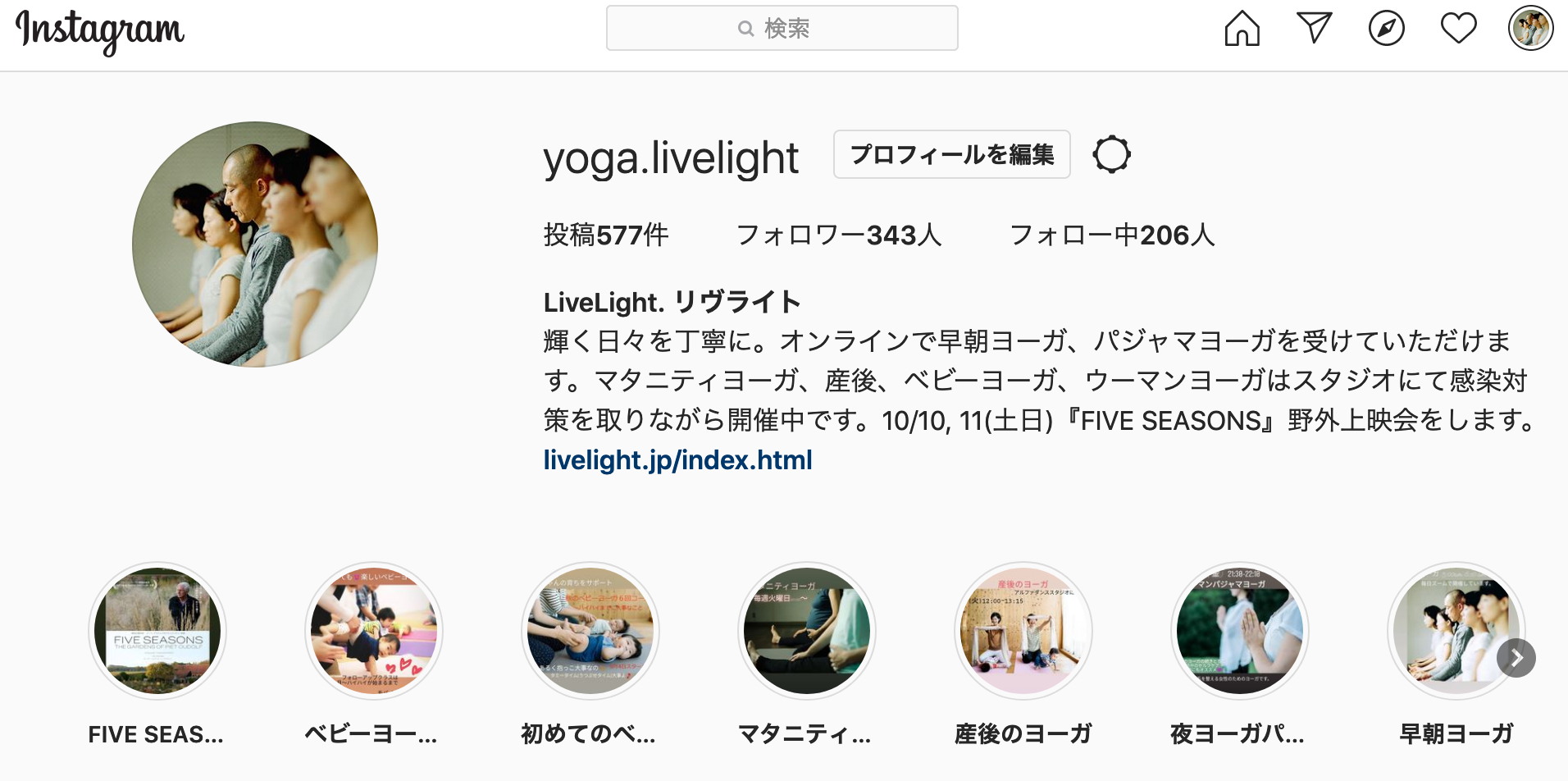
Task: Open direct messages paper plane icon
Action: [1314, 29]
